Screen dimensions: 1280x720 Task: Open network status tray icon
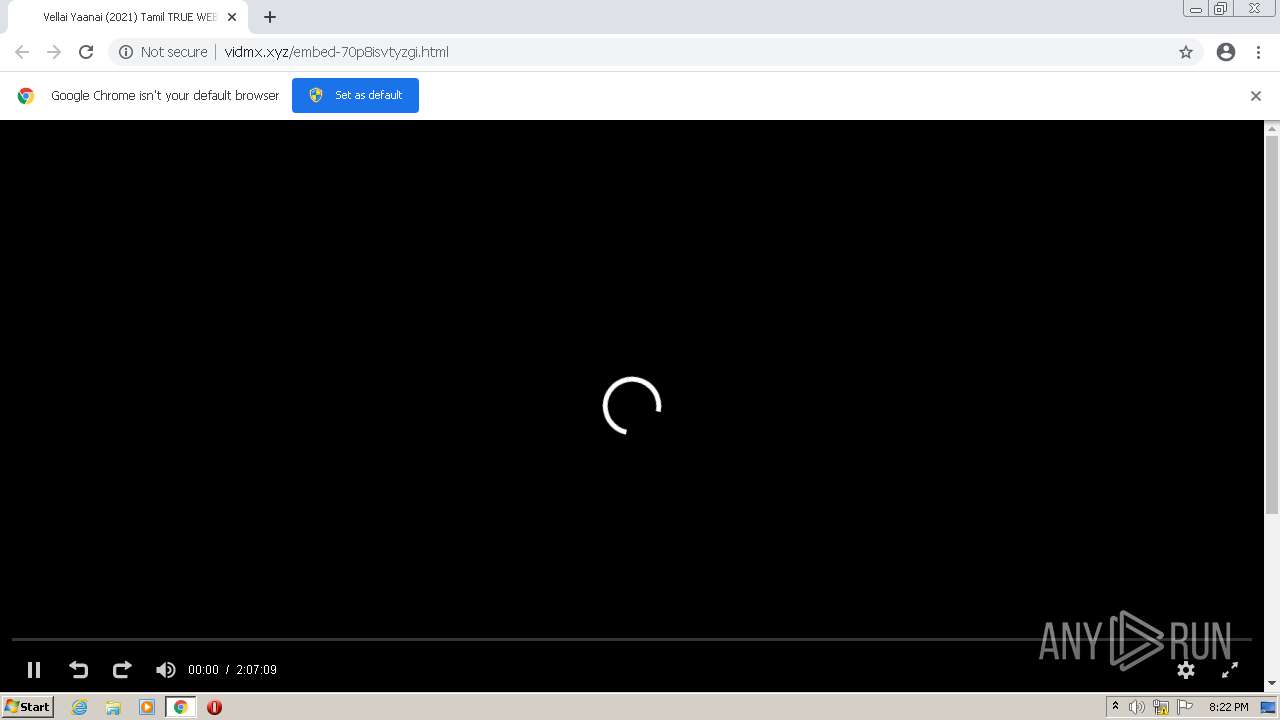click(x=1161, y=707)
